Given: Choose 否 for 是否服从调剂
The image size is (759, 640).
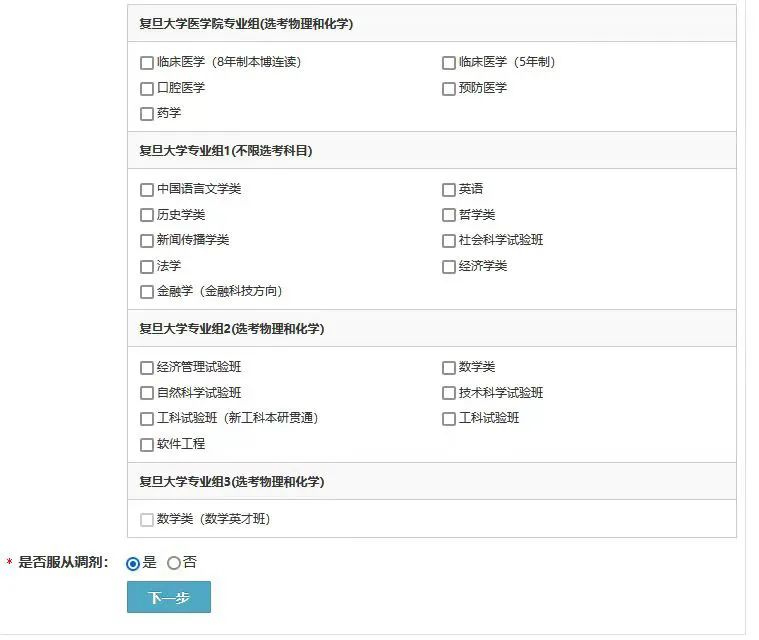Looking at the screenshot, I should tap(174, 564).
